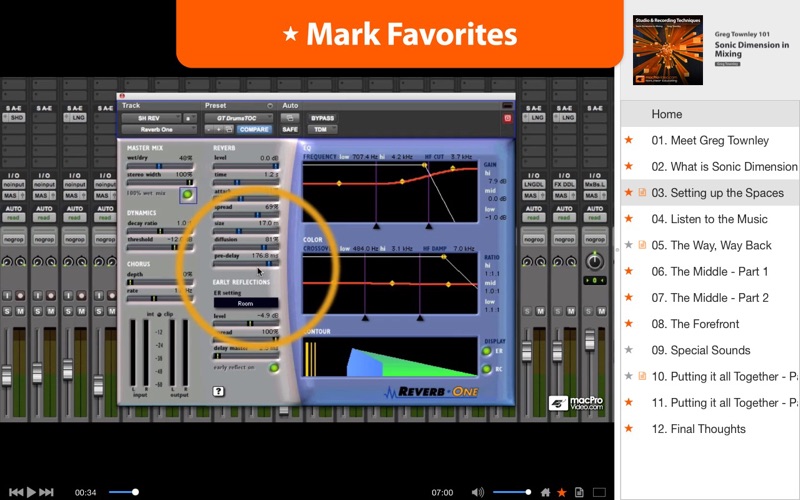The image size is (800, 500).
Task: Toggle favorite star for 06. The Middle - Part 1
Action: coord(629,271)
